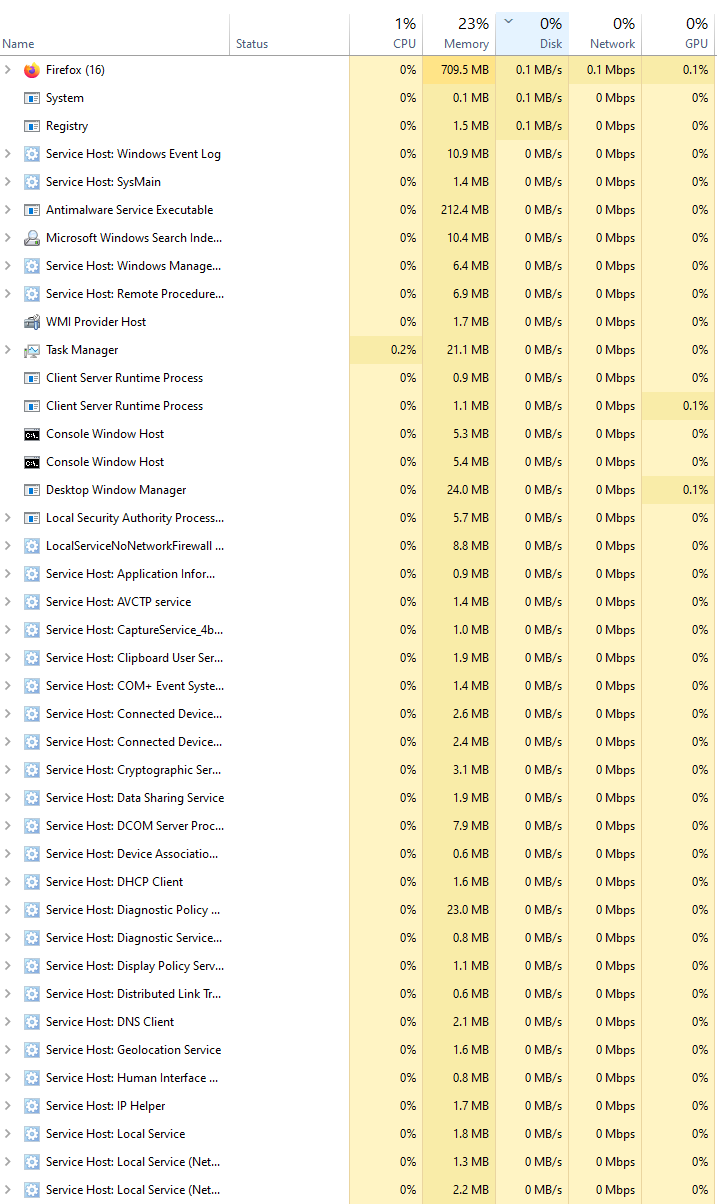Select Windows Event Log memory 10.9 MB

467,154
